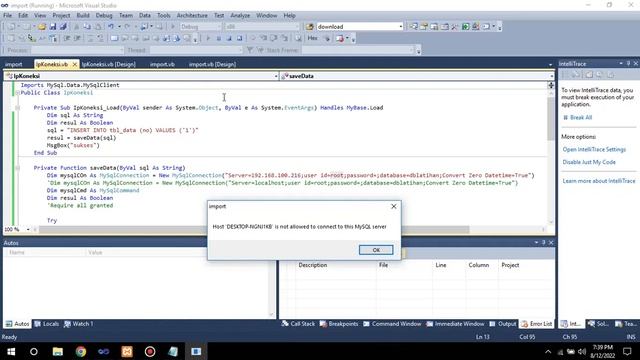The height and width of the screenshot is (360, 640).
Task: Open the Windows Start menu
Action: point(11,351)
